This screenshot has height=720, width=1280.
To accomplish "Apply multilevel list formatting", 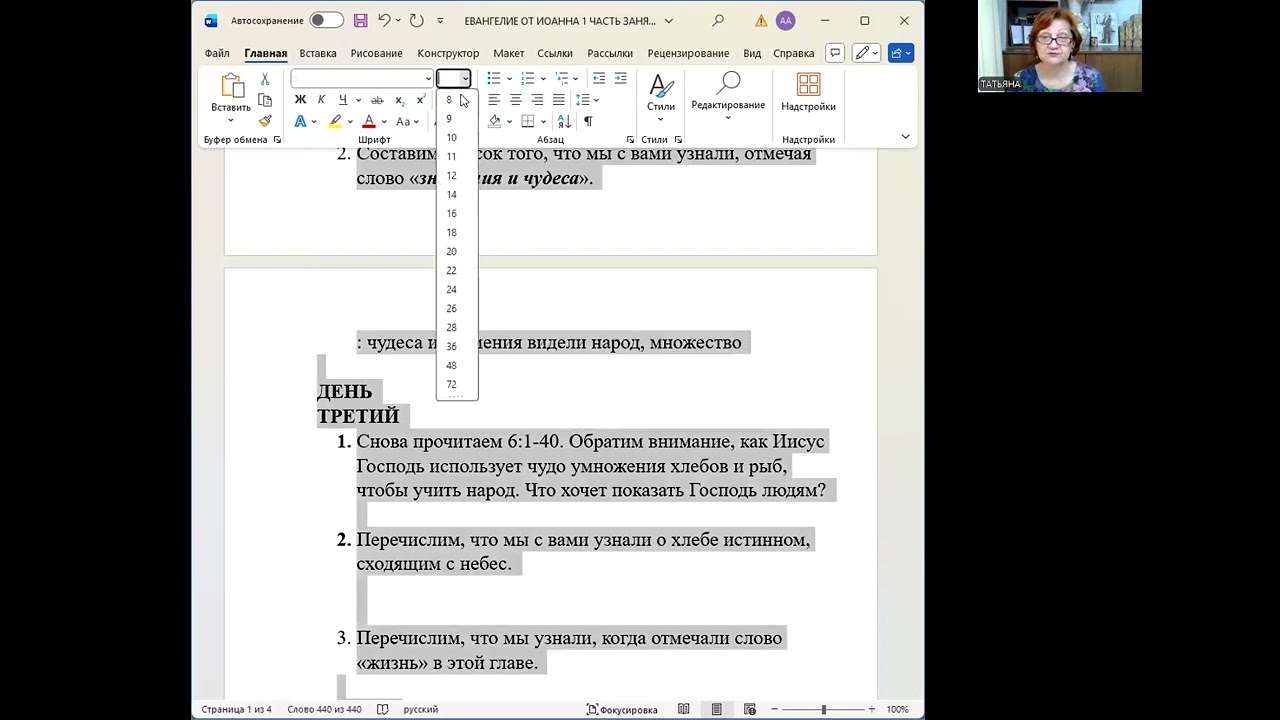I will [x=562, y=78].
